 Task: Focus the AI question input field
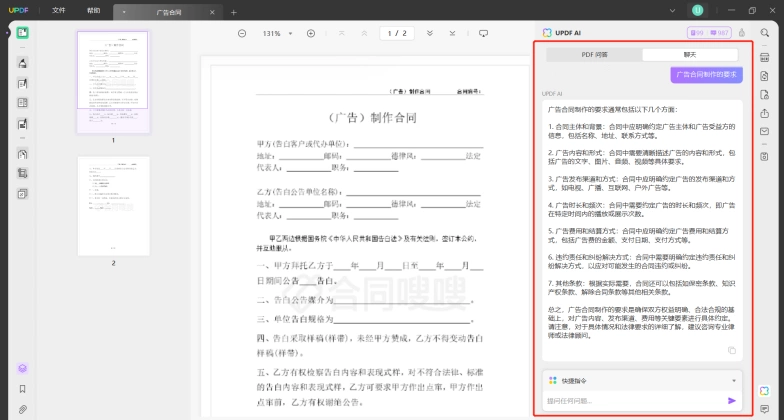tap(634, 400)
